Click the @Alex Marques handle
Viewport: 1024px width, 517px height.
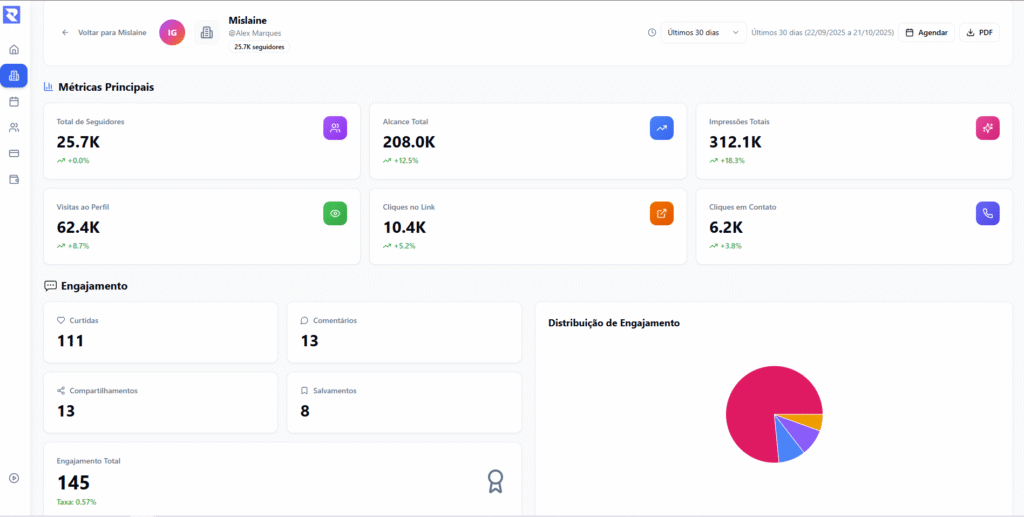tap(255, 33)
